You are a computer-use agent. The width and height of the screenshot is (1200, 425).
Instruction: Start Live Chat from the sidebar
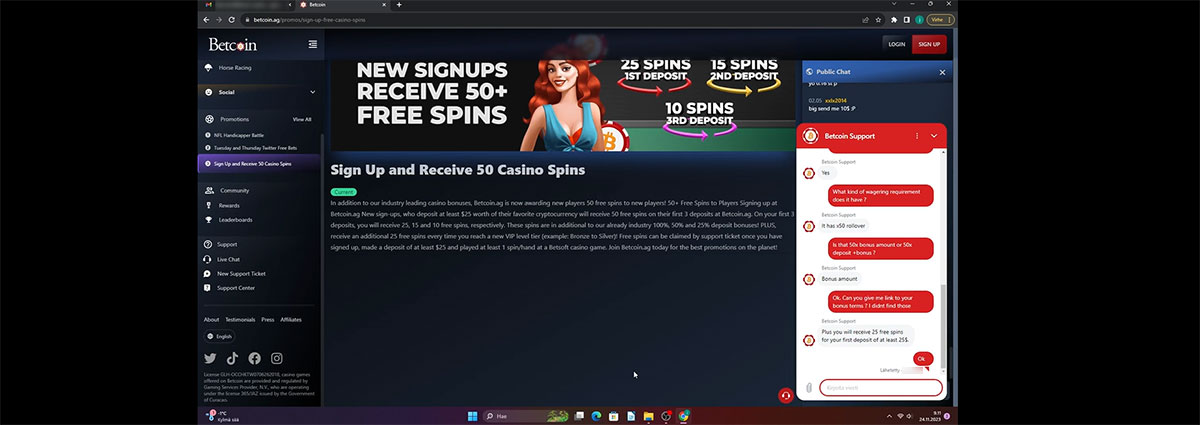[x=228, y=259]
